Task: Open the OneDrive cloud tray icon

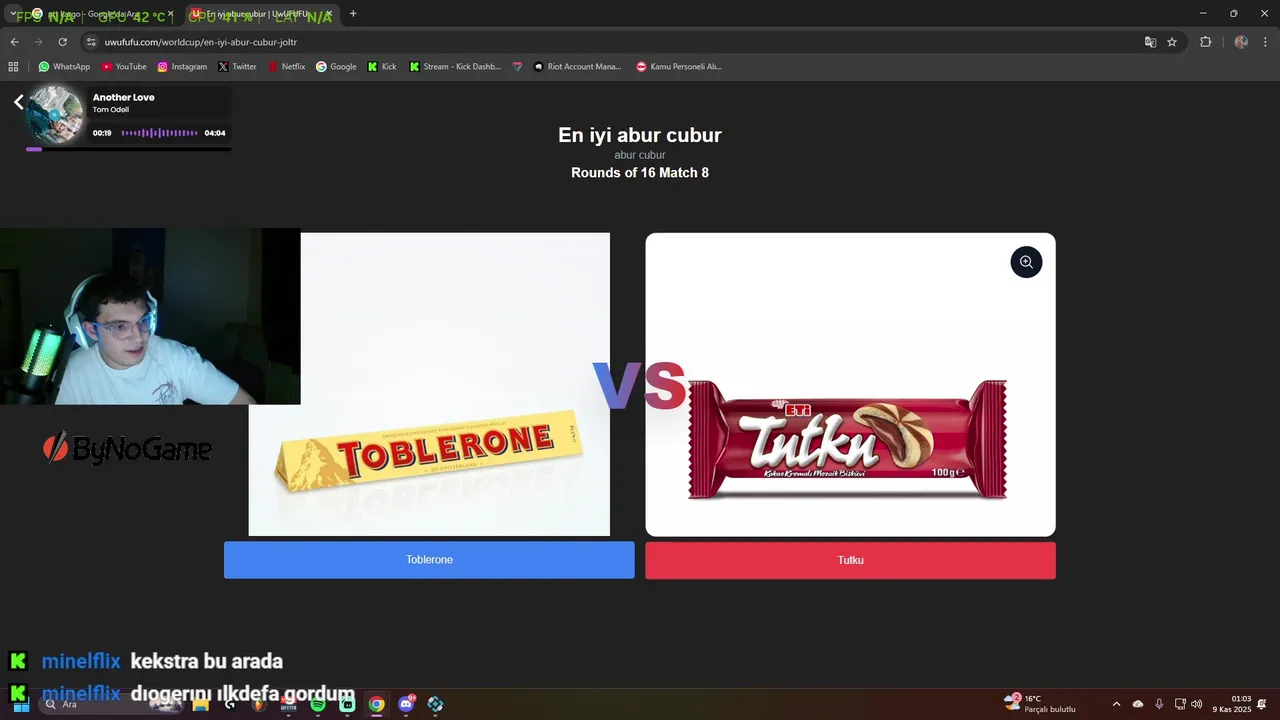Action: [x=1138, y=704]
